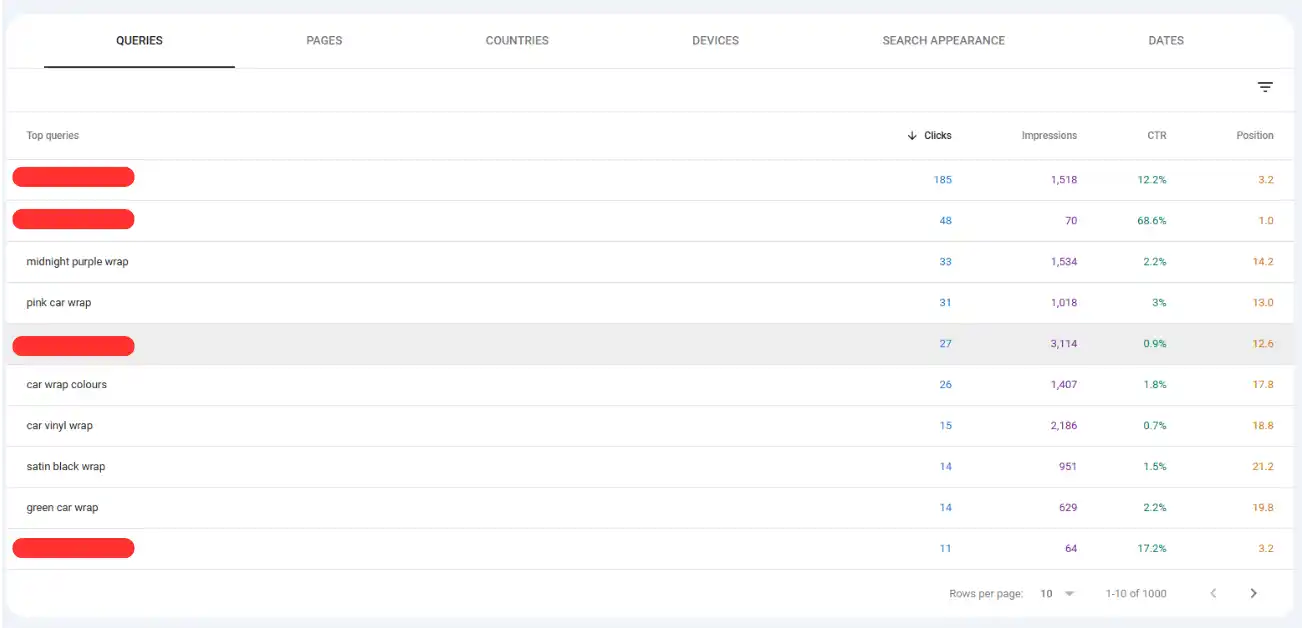1302x628 pixels.
Task: Click the 11 clicks value
Action: [x=946, y=549]
